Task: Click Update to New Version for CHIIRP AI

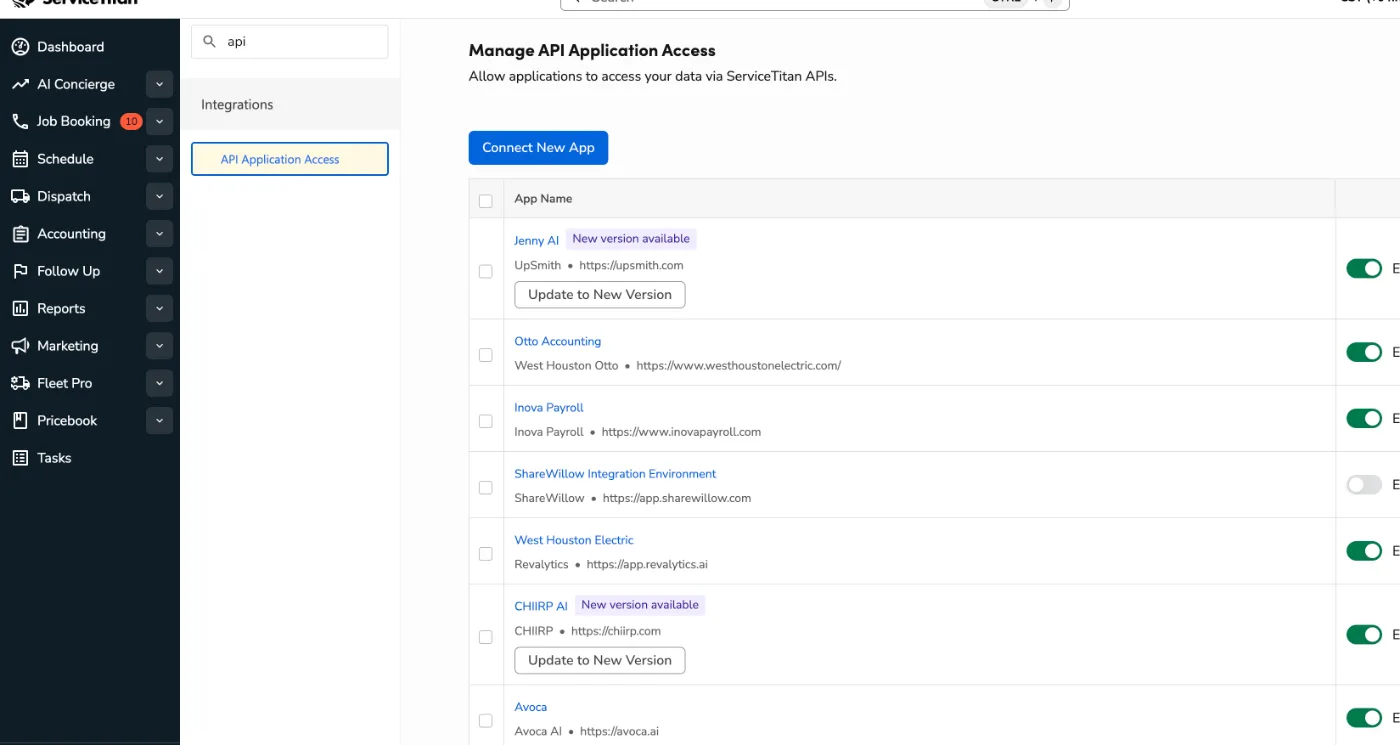Action: (600, 660)
